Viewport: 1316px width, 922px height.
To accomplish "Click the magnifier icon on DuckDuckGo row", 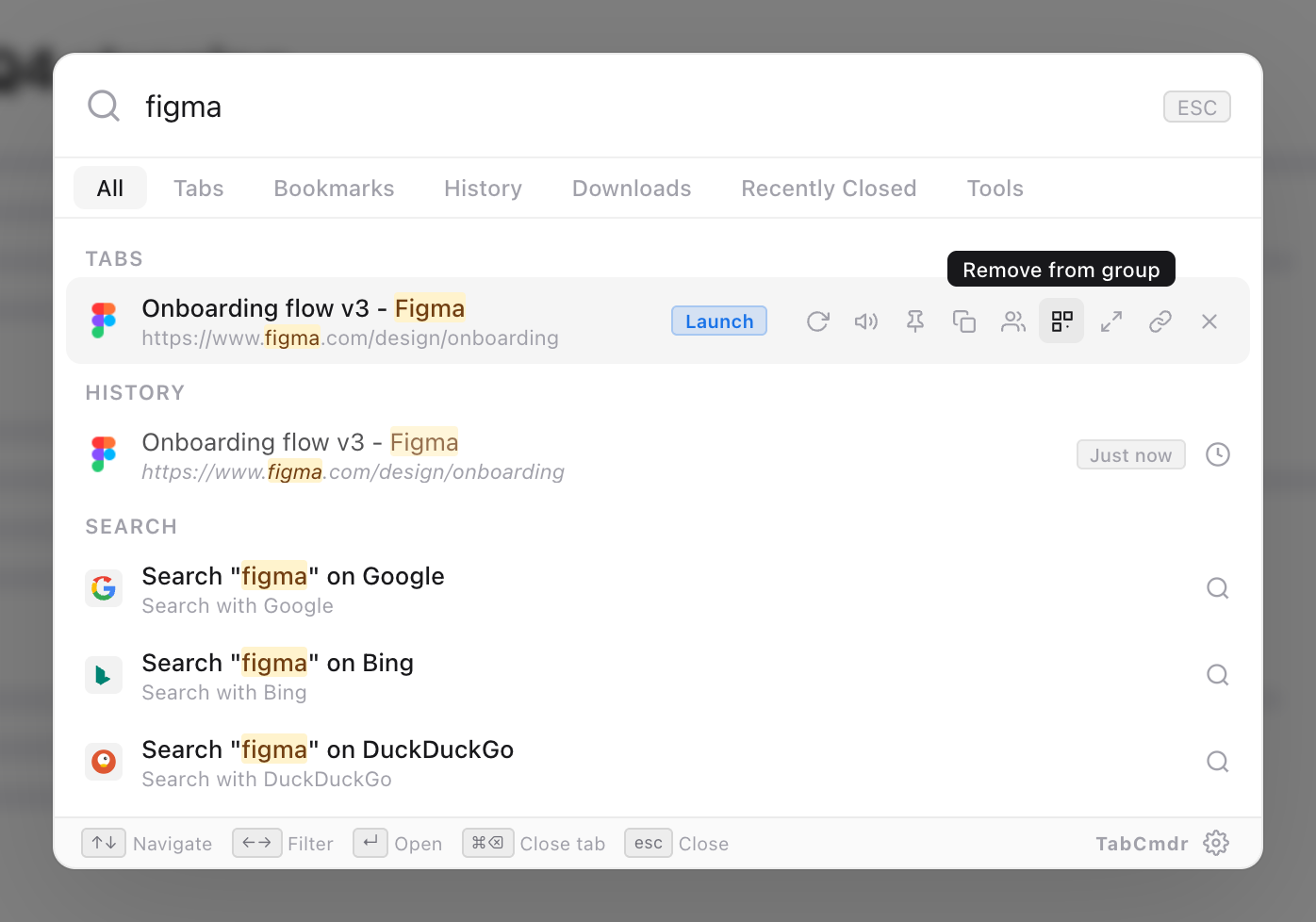I will [x=1218, y=762].
